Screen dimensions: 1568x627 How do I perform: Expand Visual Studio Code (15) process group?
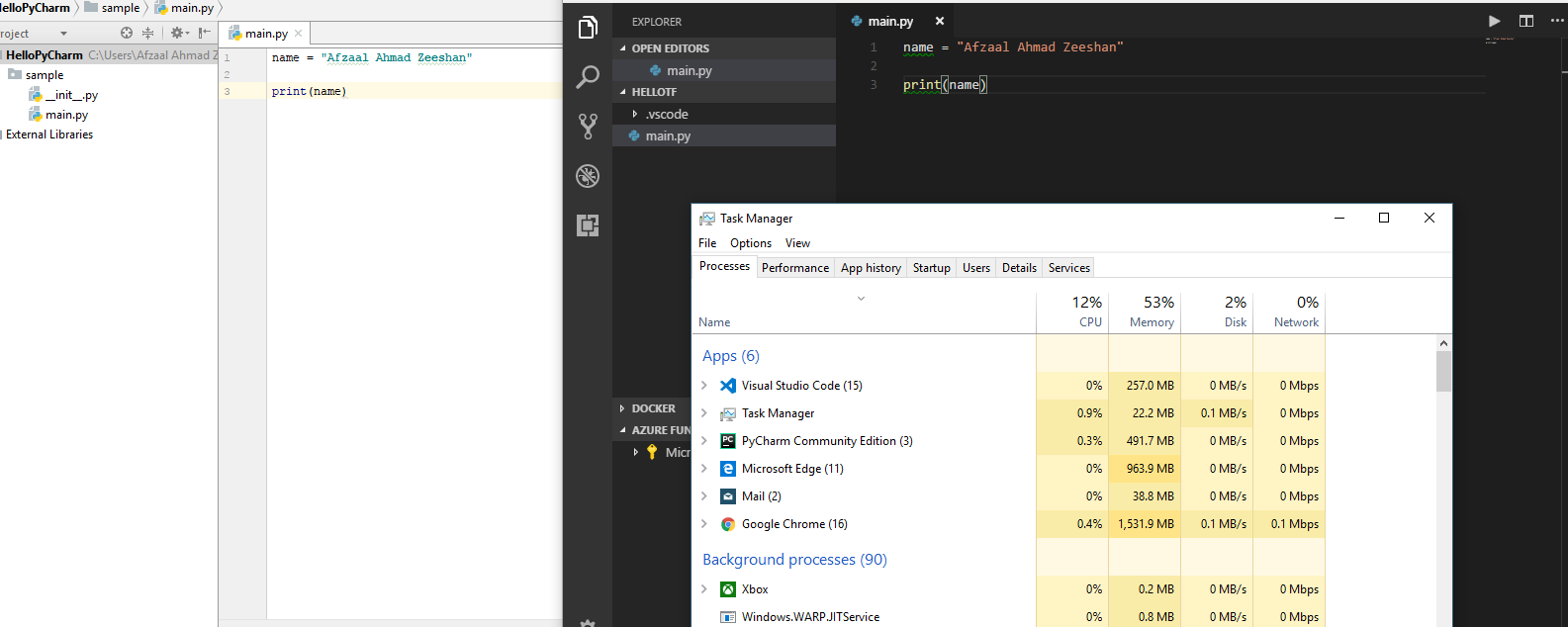(x=704, y=386)
